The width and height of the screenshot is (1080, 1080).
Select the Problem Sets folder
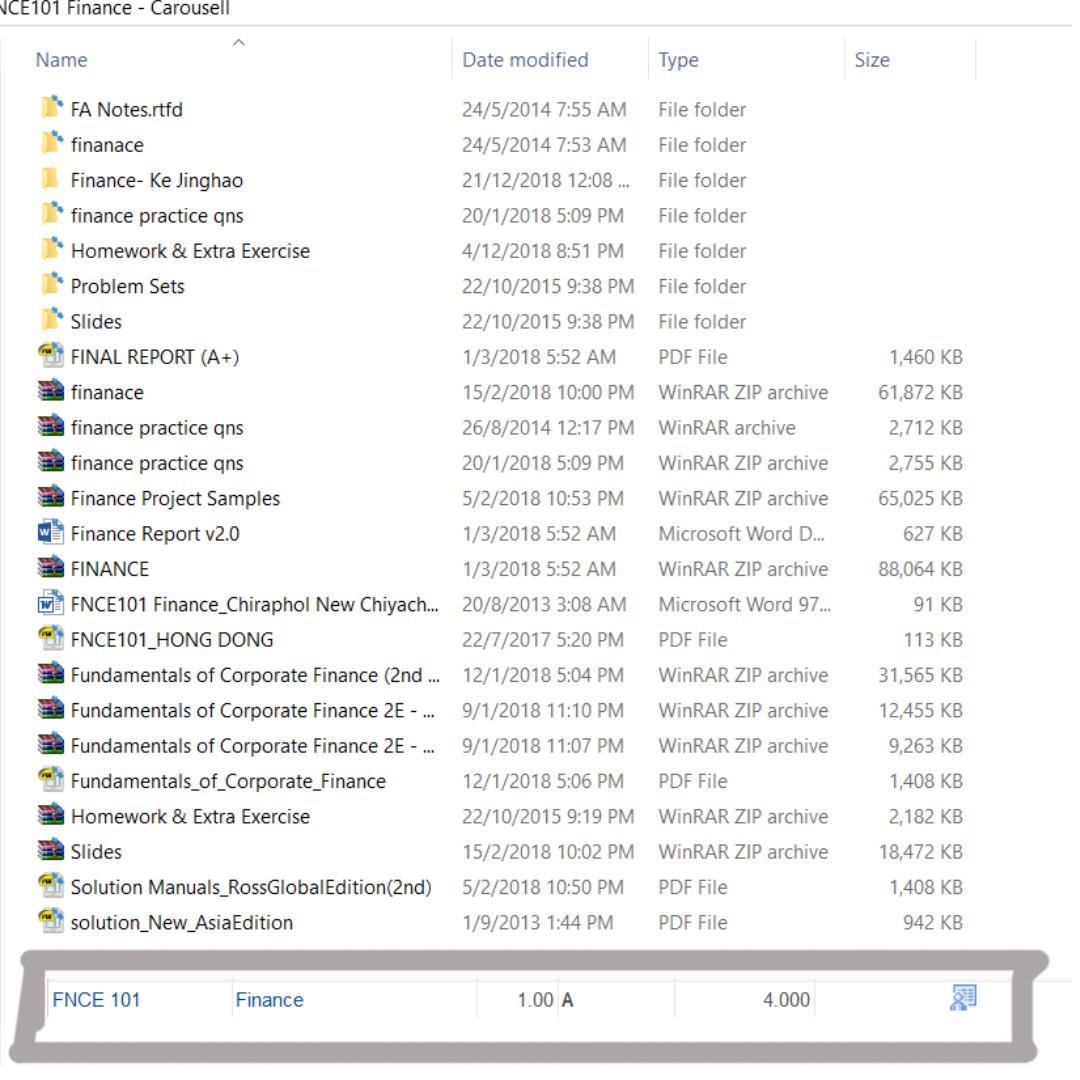point(127,286)
